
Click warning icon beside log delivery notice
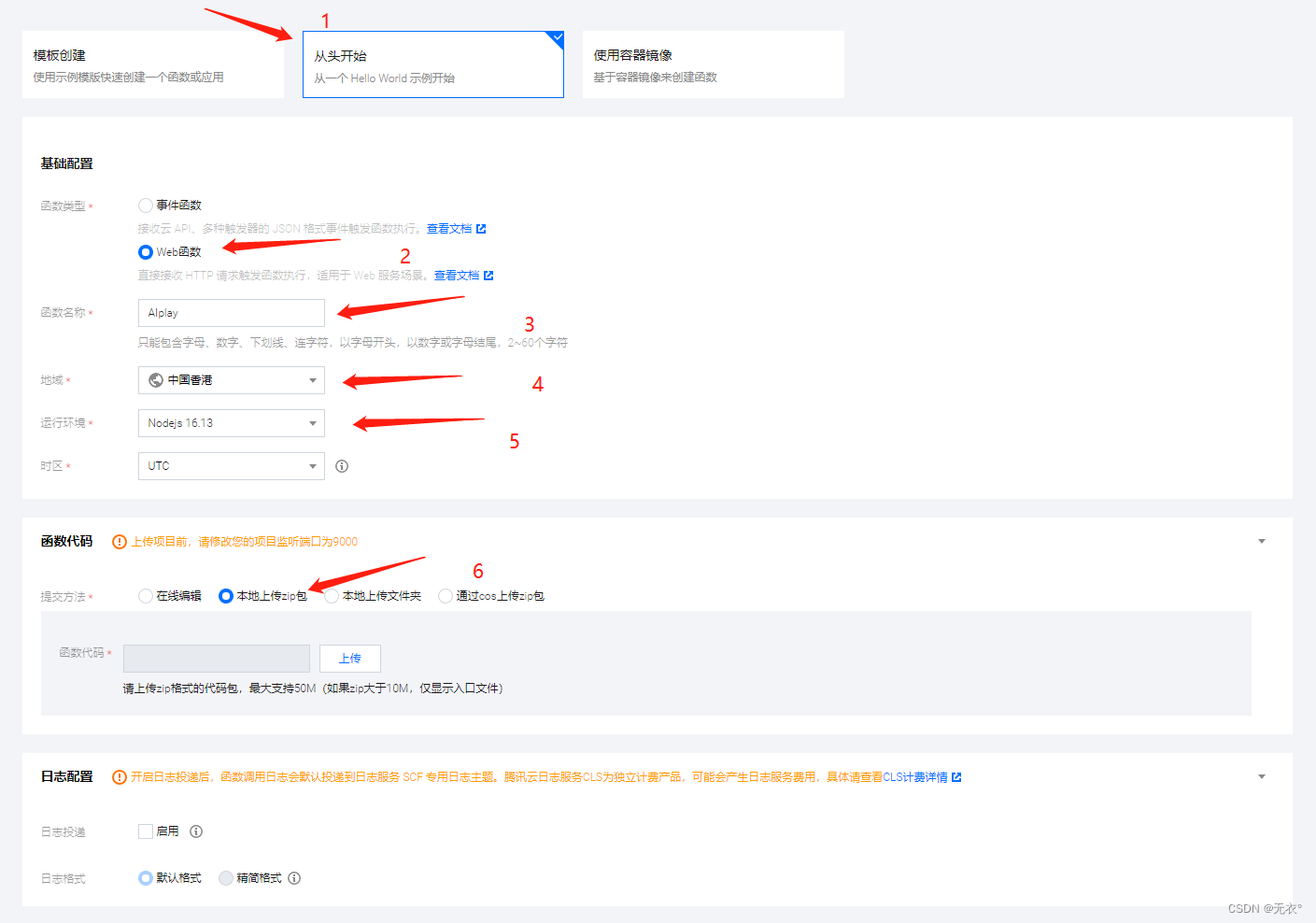[x=120, y=777]
